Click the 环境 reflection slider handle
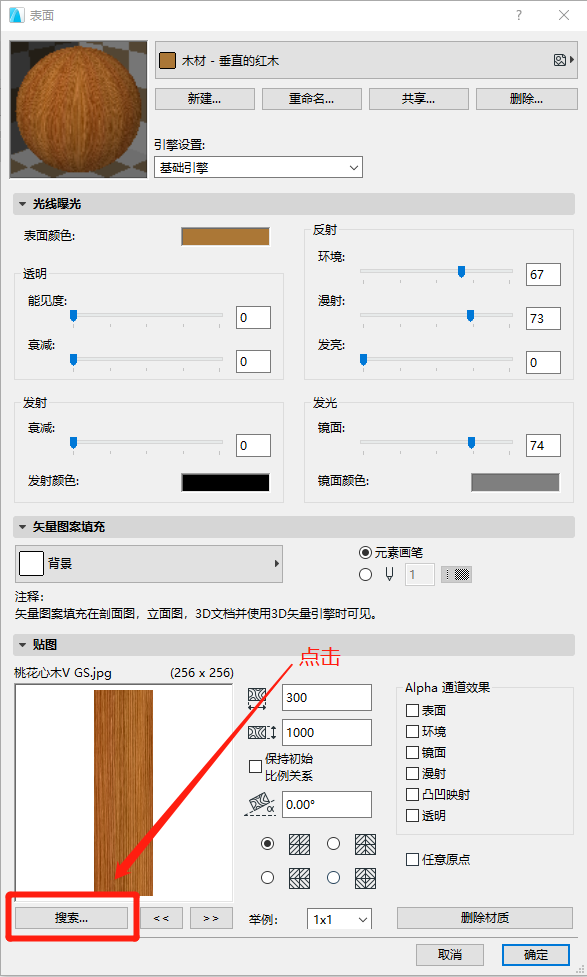The image size is (587, 977). click(461, 272)
